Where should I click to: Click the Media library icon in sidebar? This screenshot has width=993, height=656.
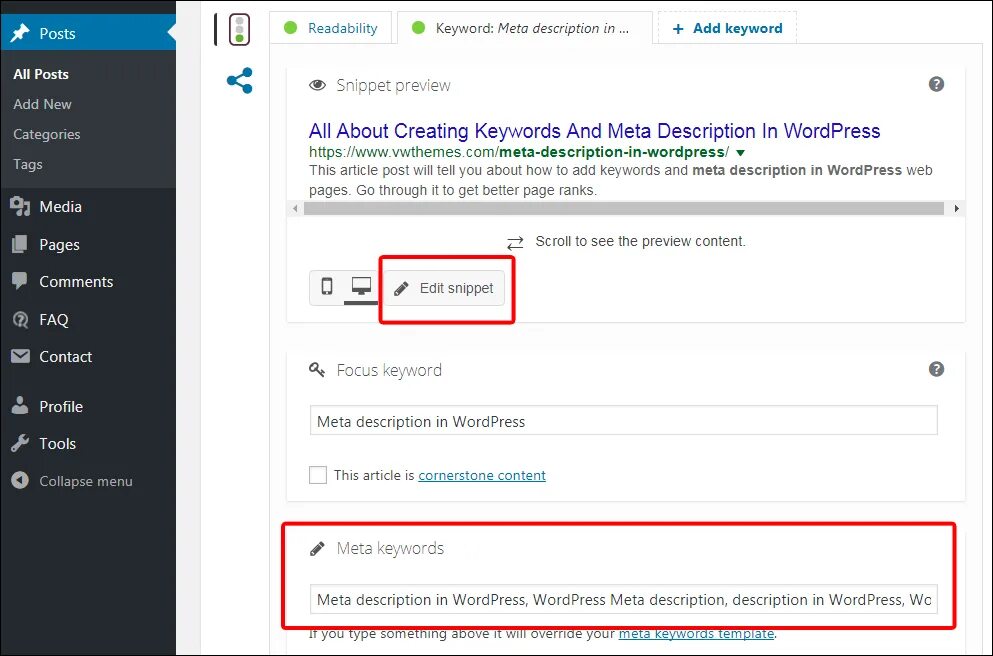(20, 206)
